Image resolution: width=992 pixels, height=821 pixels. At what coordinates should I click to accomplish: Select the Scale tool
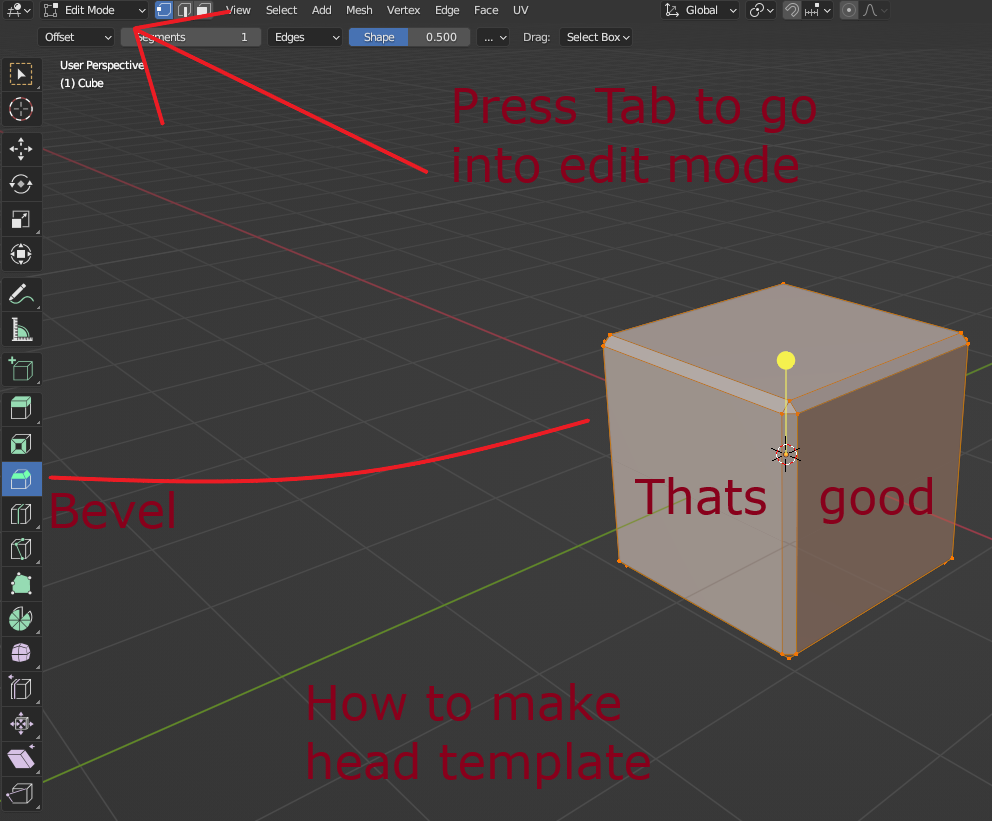(21, 219)
